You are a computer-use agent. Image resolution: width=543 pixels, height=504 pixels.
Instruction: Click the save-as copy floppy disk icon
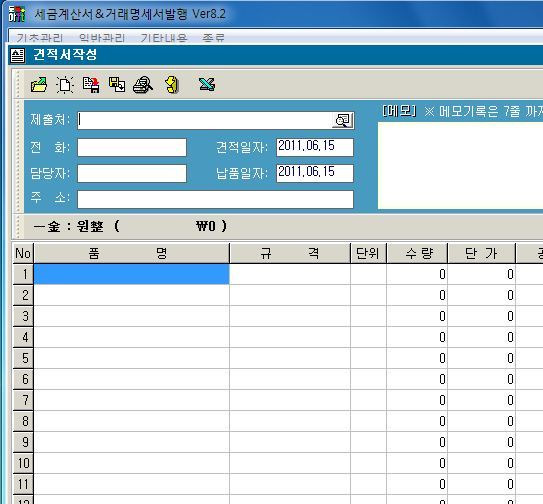117,85
